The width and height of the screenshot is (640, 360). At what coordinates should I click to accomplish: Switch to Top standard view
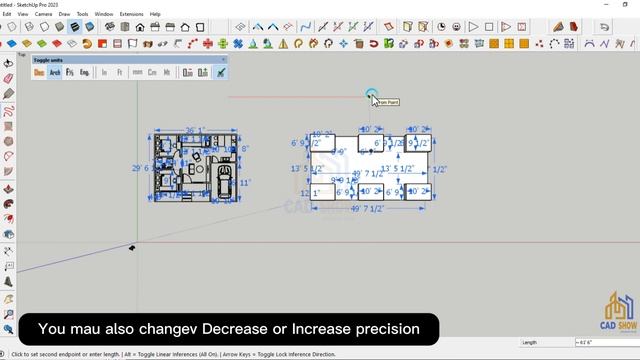tap(125, 27)
